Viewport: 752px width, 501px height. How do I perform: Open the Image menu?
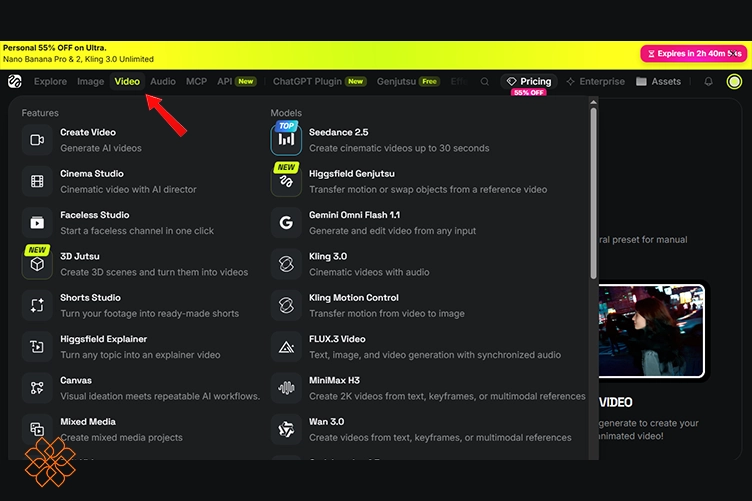pyautogui.click(x=91, y=82)
